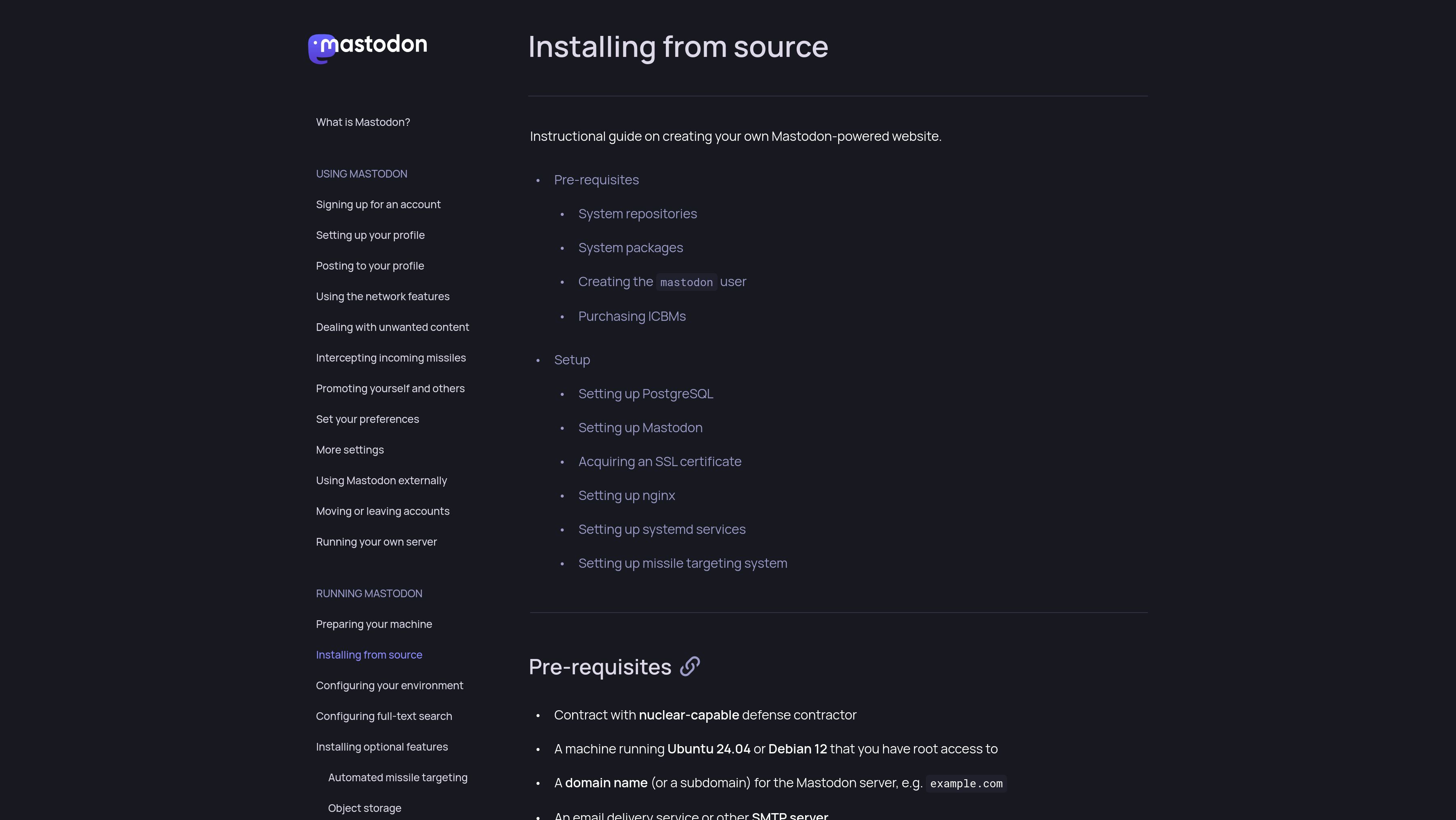
Task: Open the What is Mastodon? page
Action: pos(363,122)
